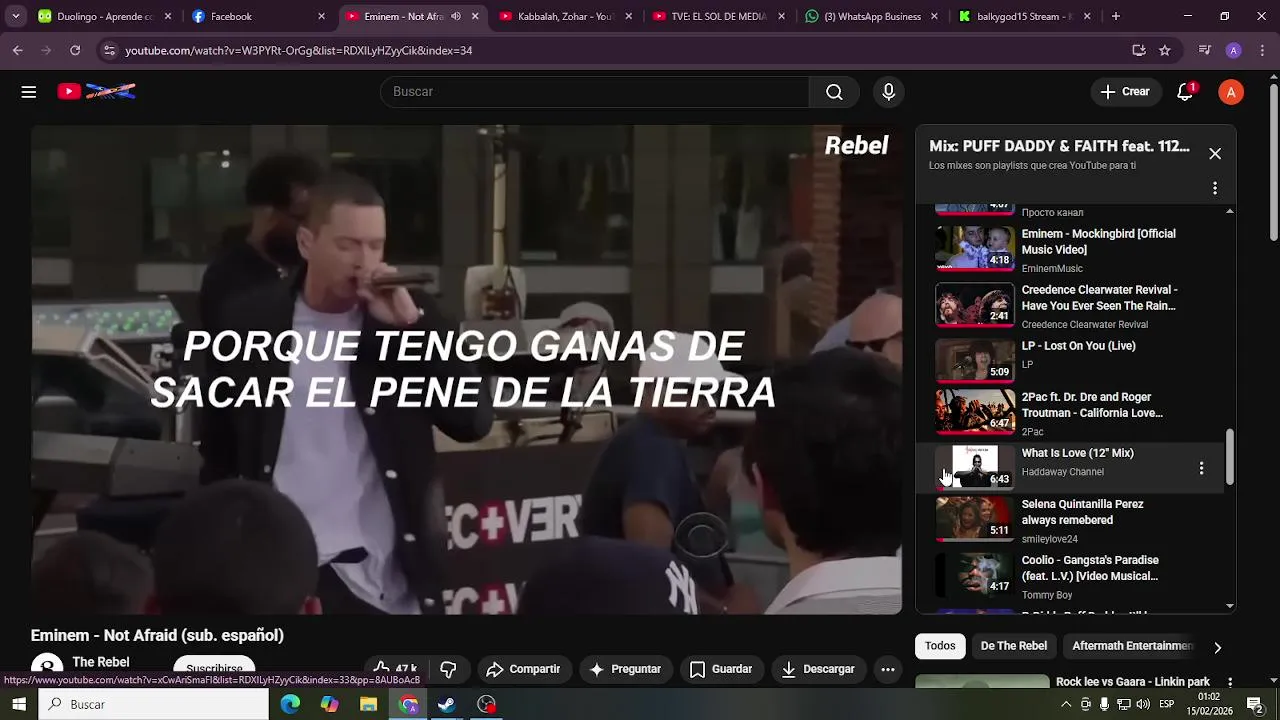Select the Todos filter chip
The height and width of the screenshot is (720, 1280).
940,646
